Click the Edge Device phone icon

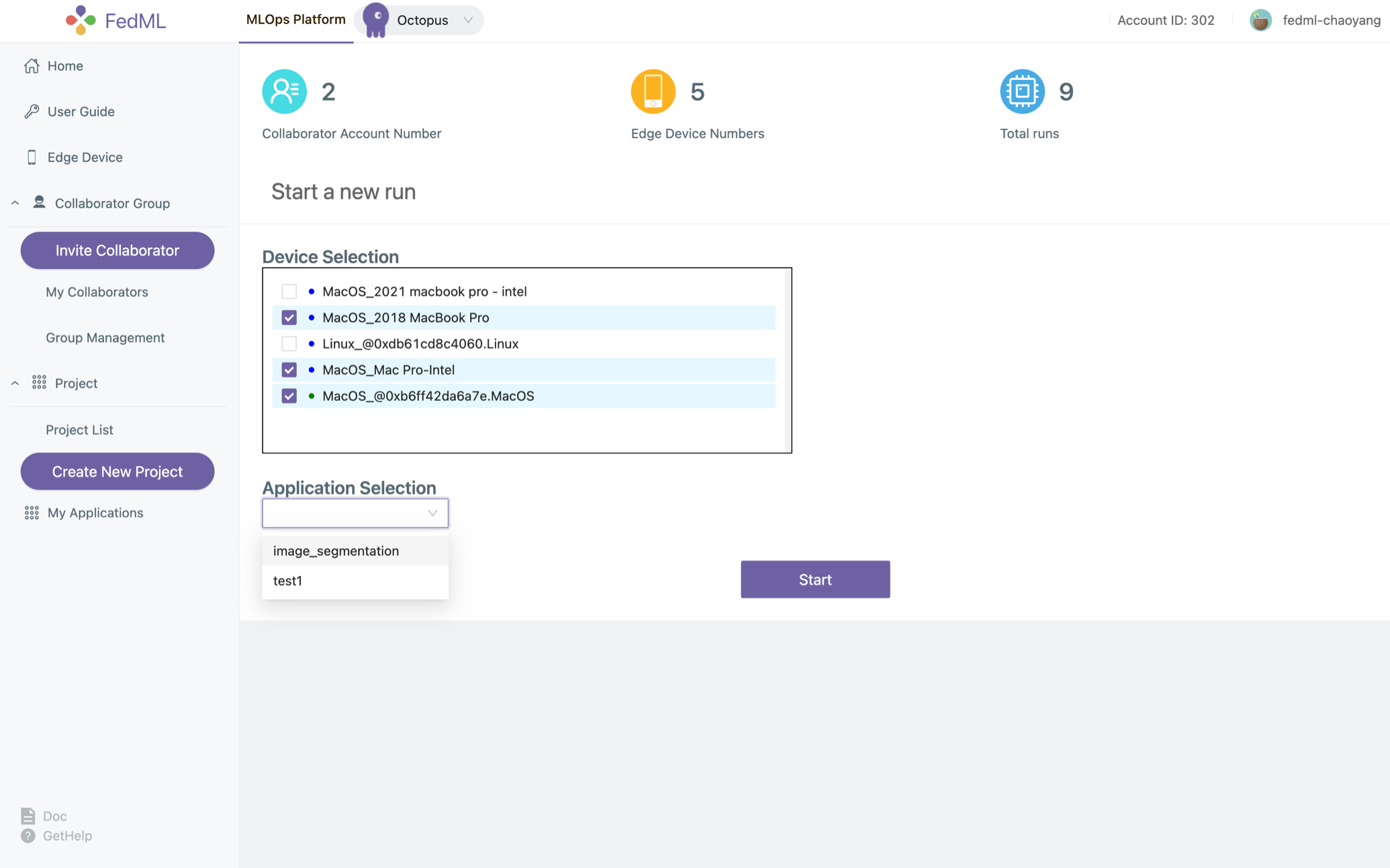(x=32, y=157)
